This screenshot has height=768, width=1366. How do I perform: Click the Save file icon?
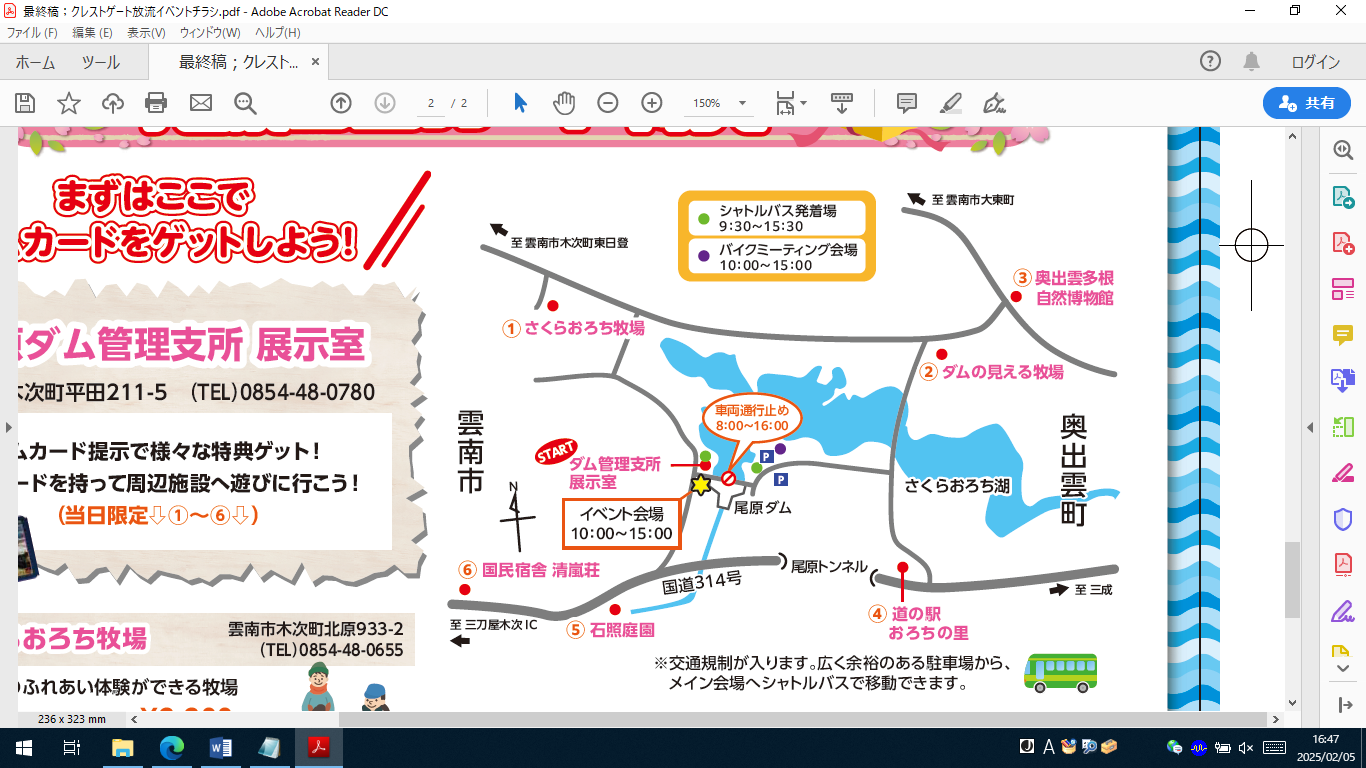pos(25,103)
